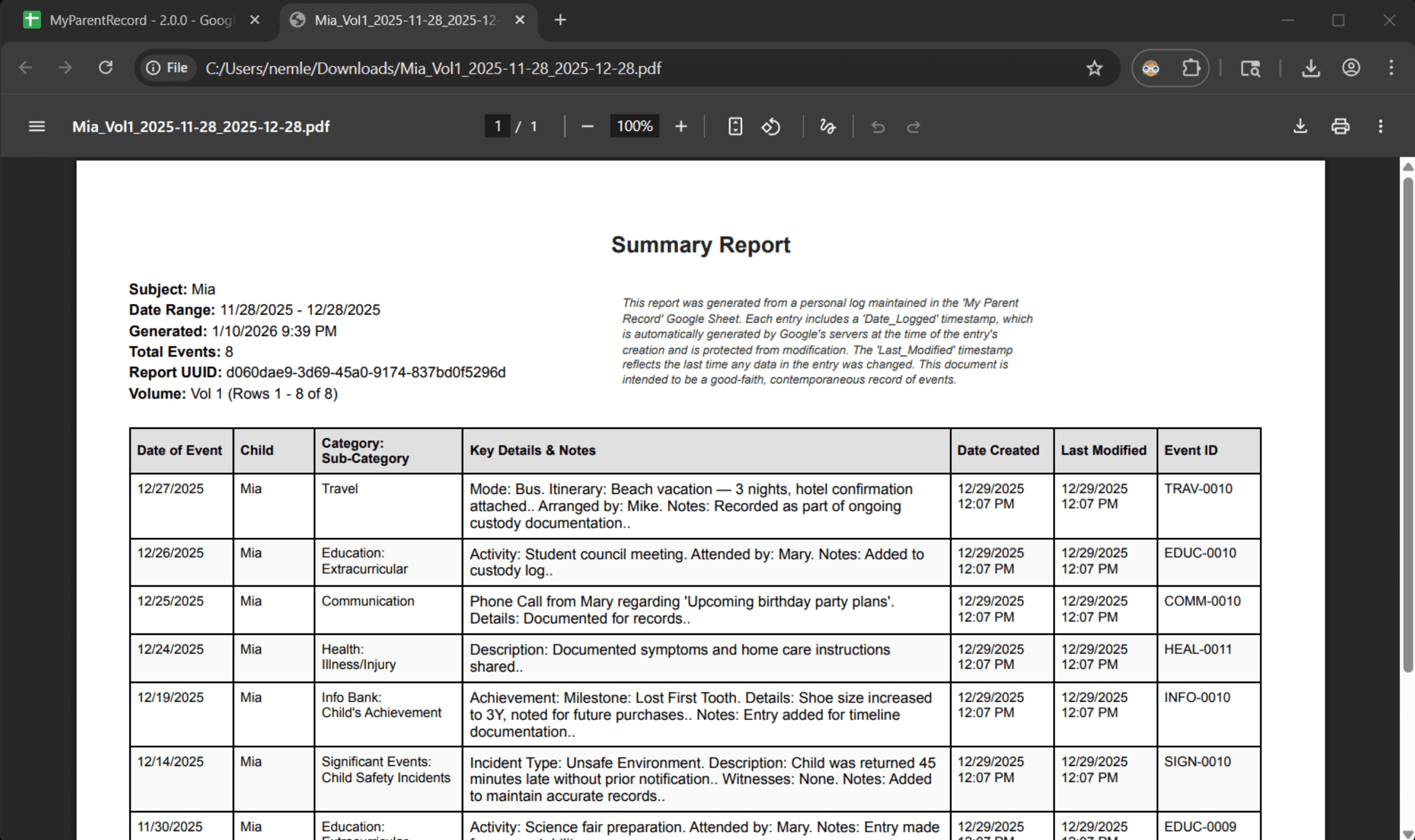
Task: Open the browser profile icon
Action: click(x=1351, y=68)
